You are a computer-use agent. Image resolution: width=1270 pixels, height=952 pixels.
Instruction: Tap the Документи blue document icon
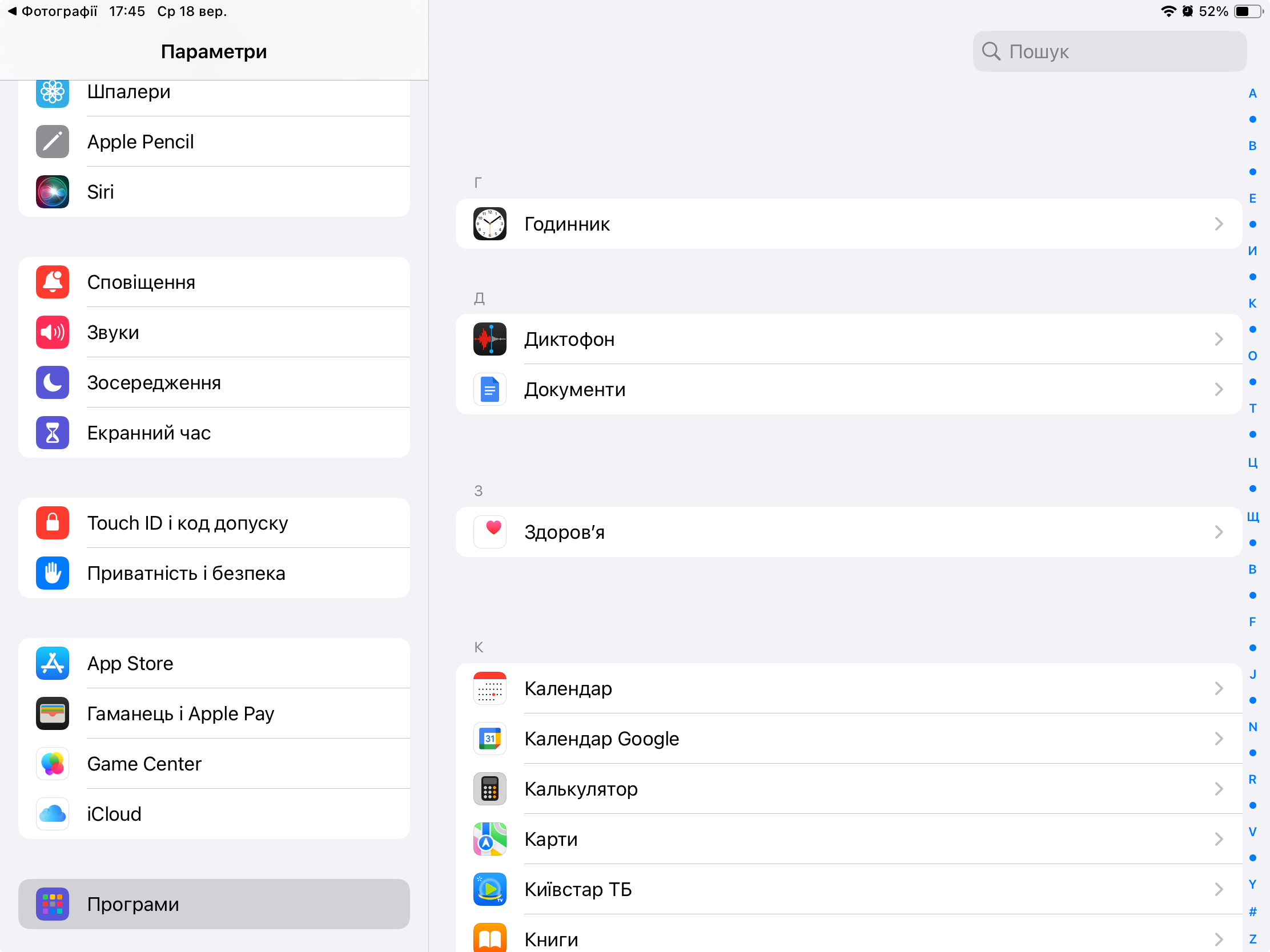[x=490, y=390]
